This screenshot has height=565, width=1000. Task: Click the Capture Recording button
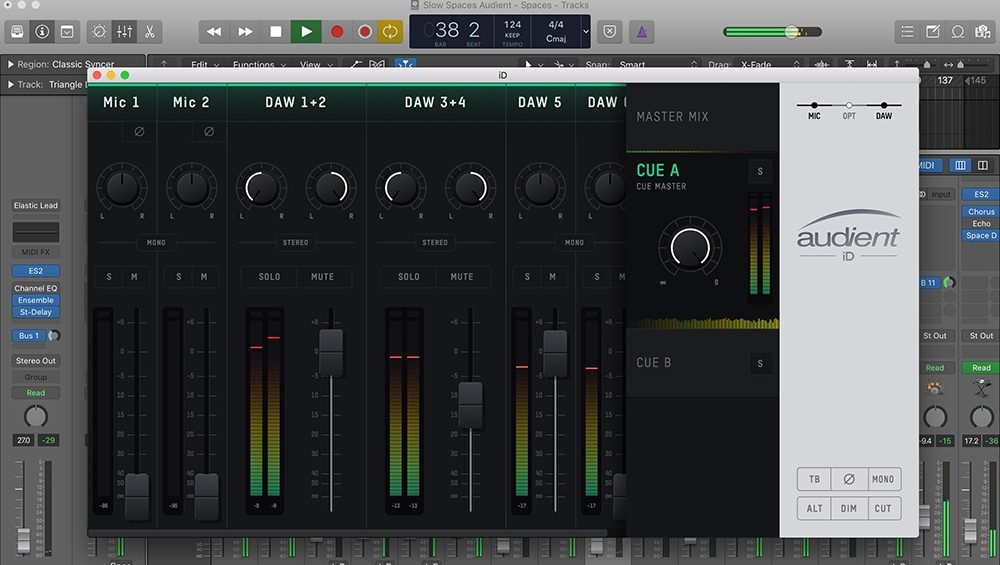[x=365, y=31]
